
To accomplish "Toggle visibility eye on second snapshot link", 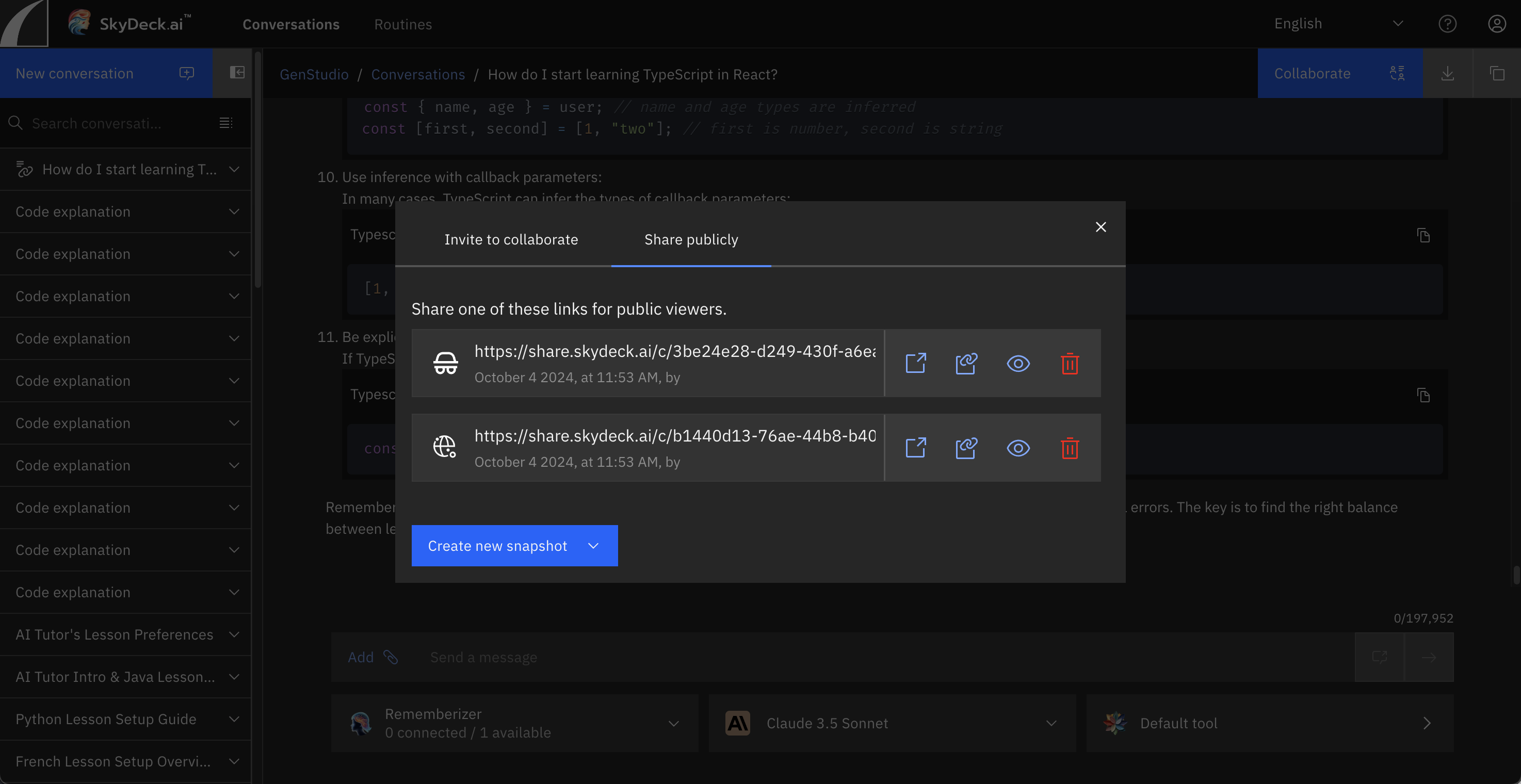I will (x=1018, y=448).
